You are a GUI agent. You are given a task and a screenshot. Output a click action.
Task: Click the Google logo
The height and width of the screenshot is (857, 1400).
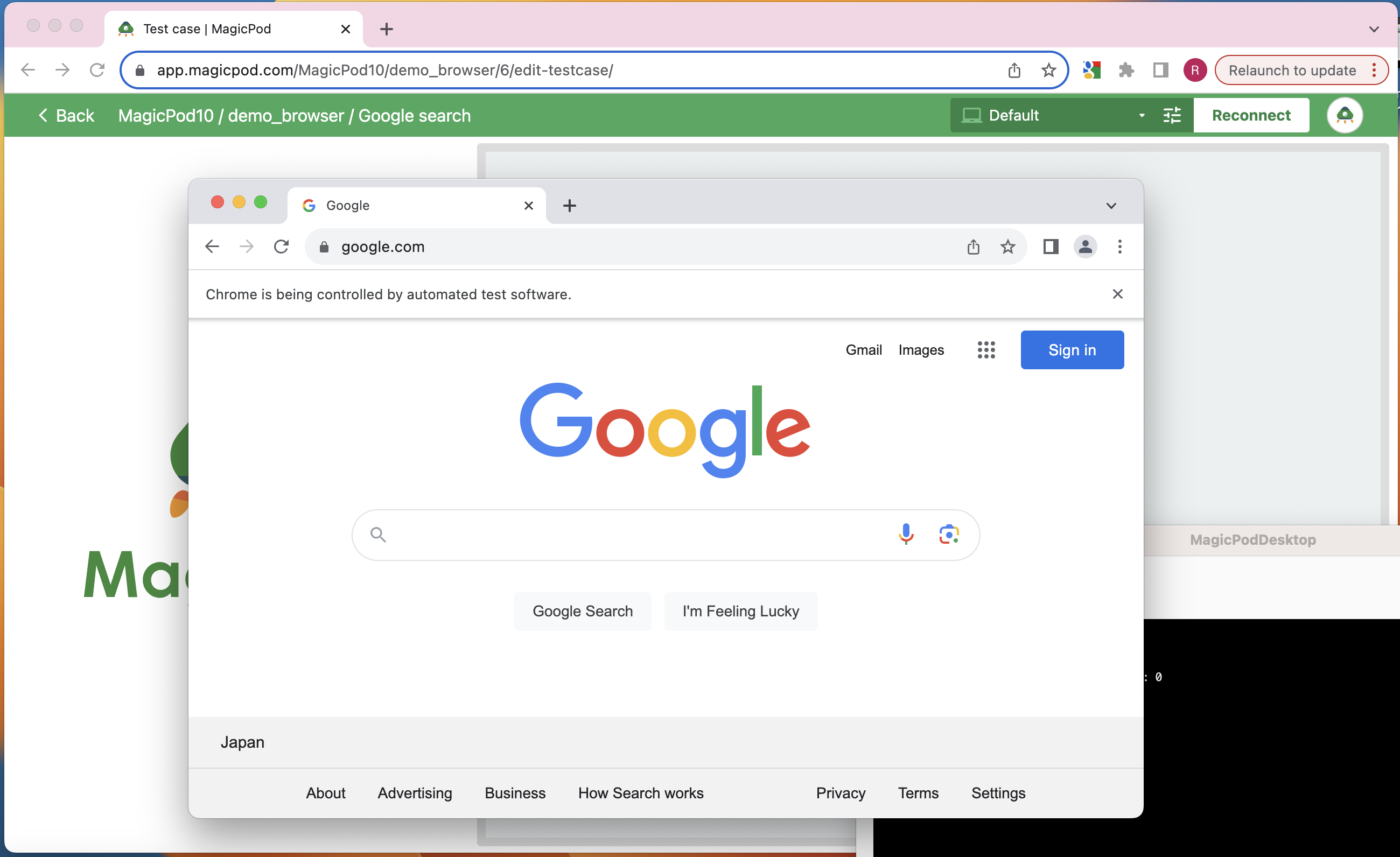(x=665, y=430)
